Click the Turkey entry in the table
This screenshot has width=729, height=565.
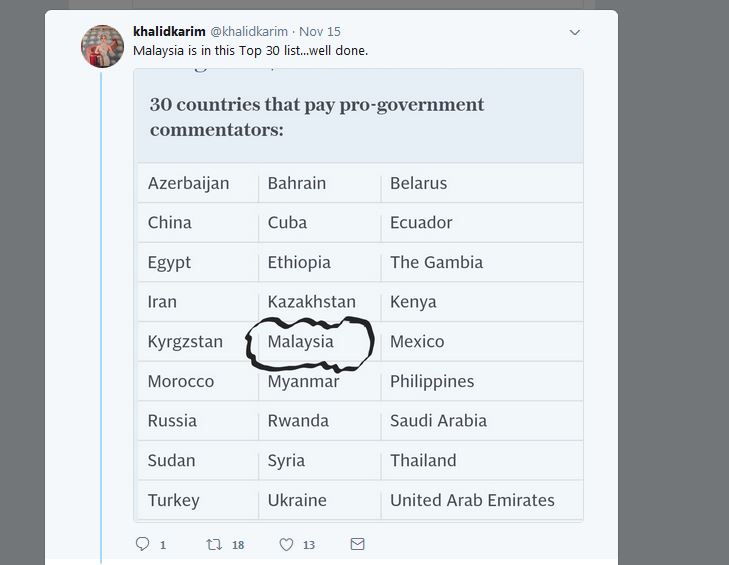point(173,500)
